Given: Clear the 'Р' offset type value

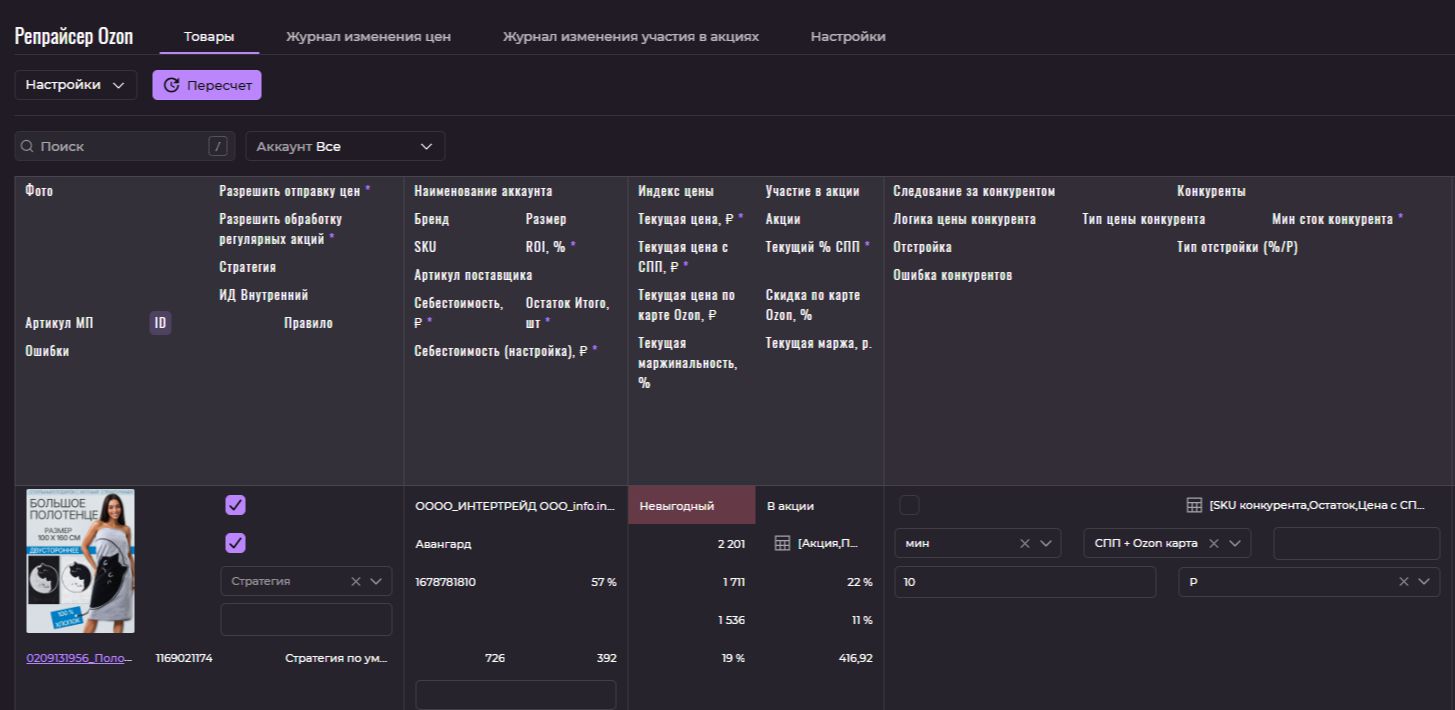Looking at the screenshot, I should pos(1403,581).
